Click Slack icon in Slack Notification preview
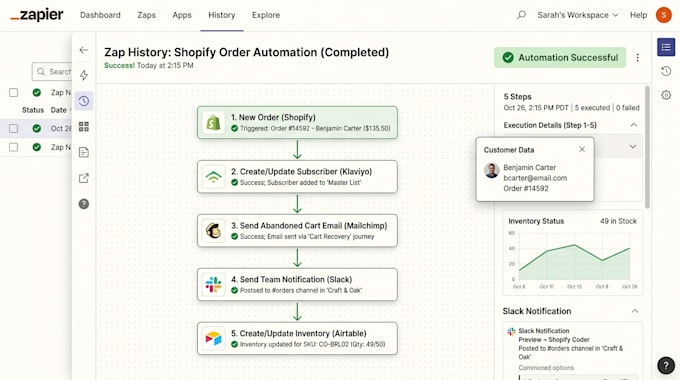 [x=511, y=331]
